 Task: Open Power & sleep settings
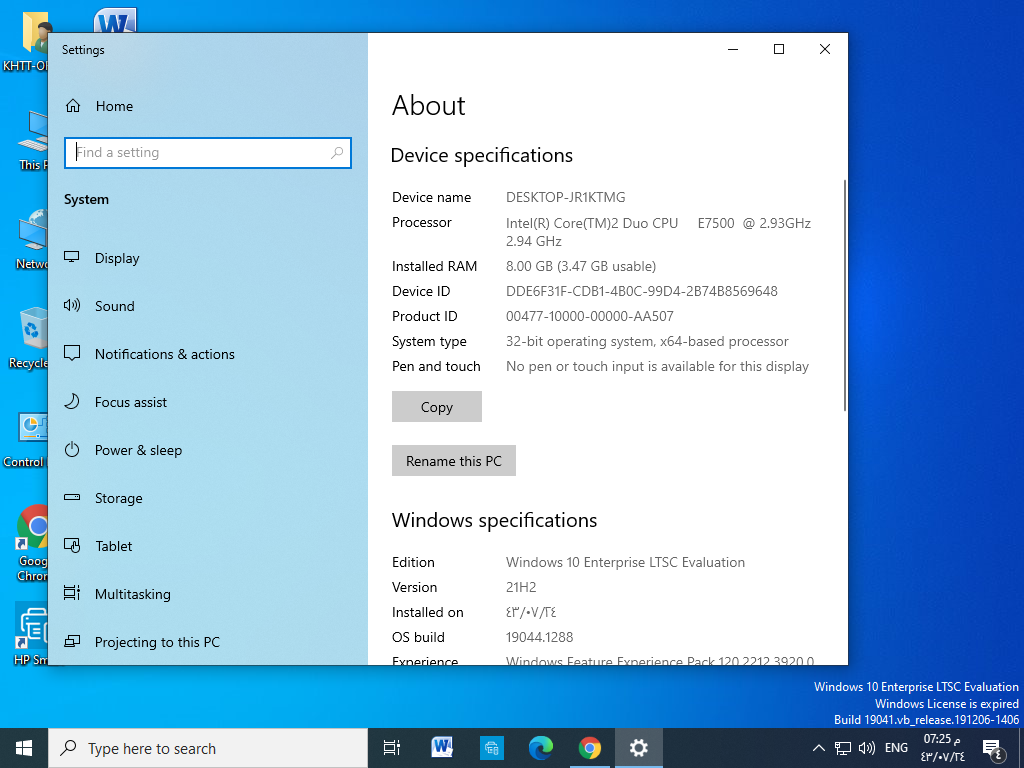208,450
